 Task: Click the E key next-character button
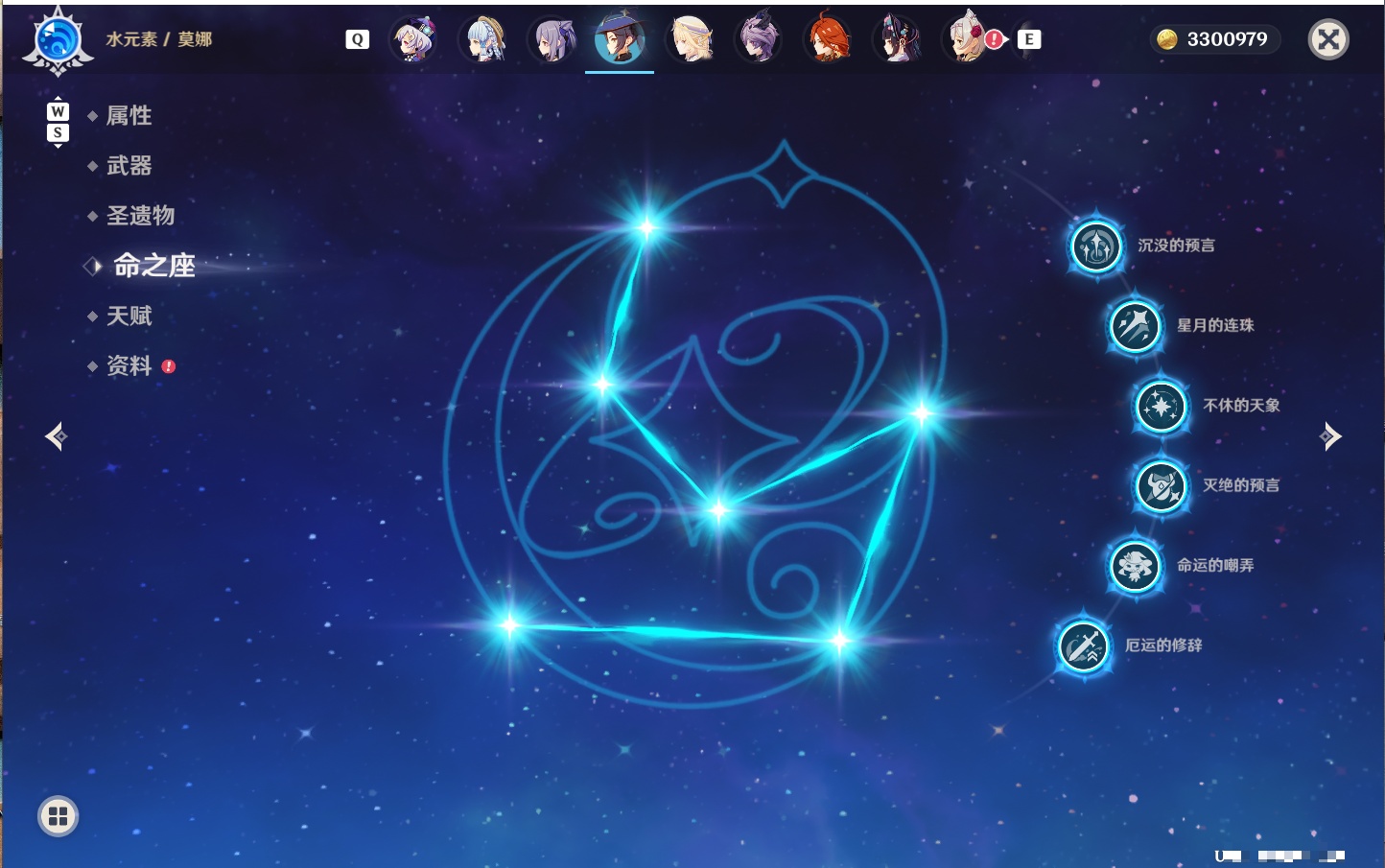tap(1029, 39)
